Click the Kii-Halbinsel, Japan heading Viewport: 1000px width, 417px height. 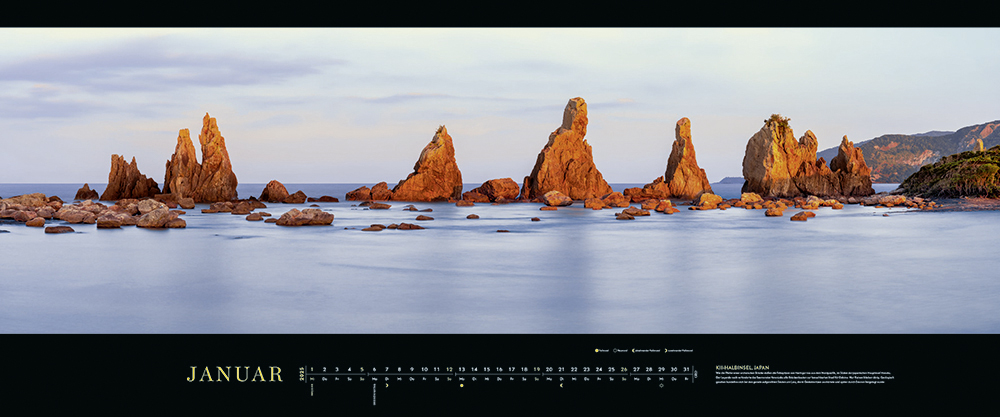pyautogui.click(x=742, y=368)
